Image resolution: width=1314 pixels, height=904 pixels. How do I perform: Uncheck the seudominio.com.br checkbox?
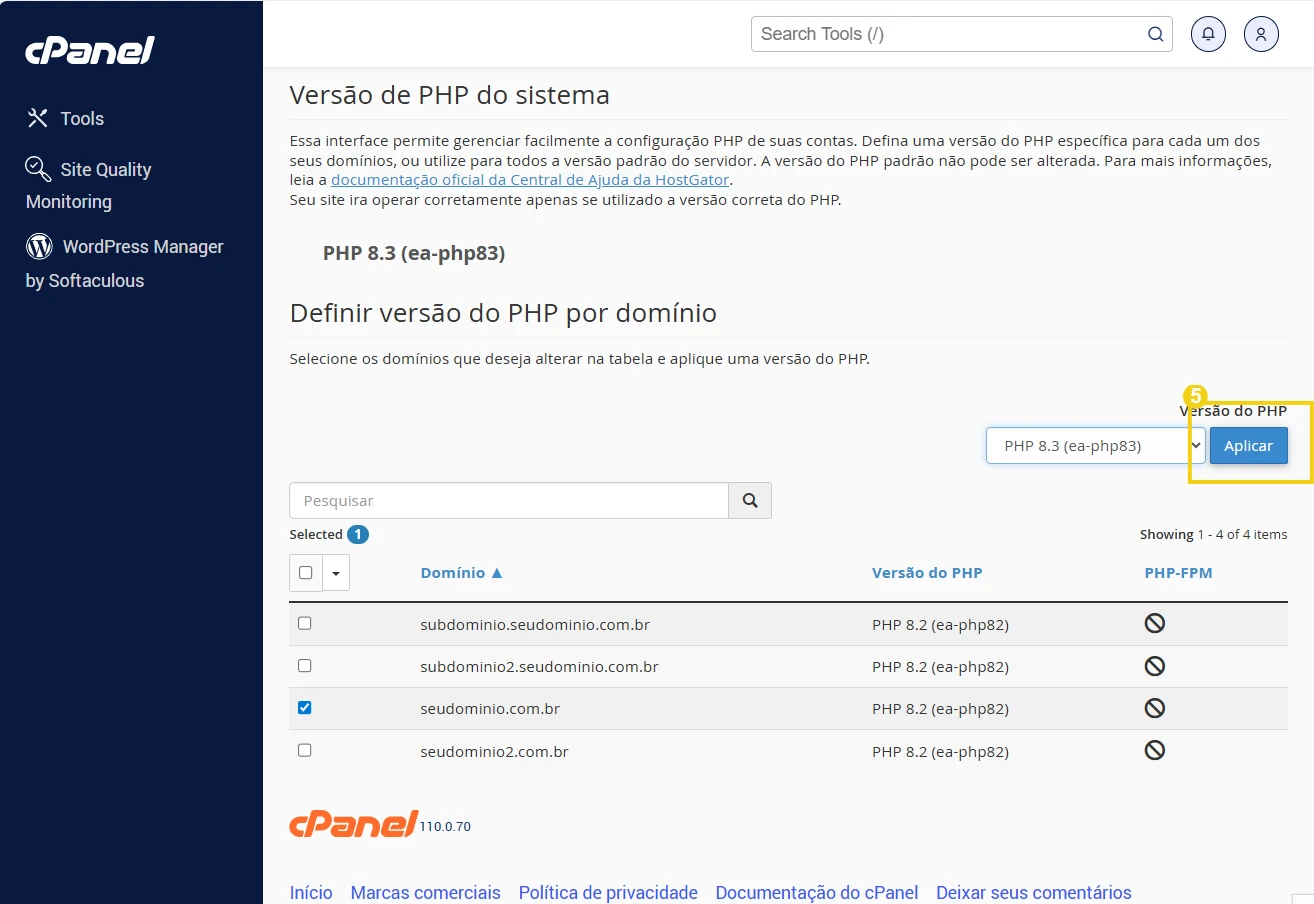pos(304,708)
